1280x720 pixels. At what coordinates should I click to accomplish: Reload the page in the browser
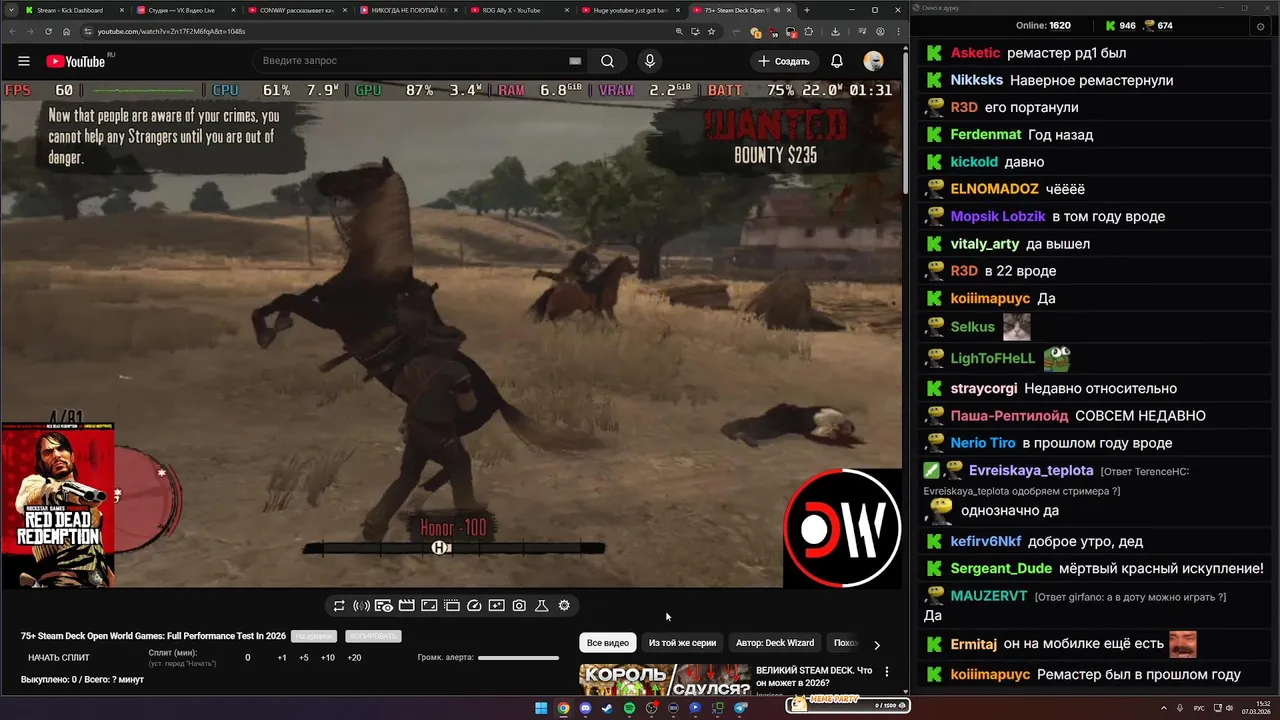click(x=48, y=31)
